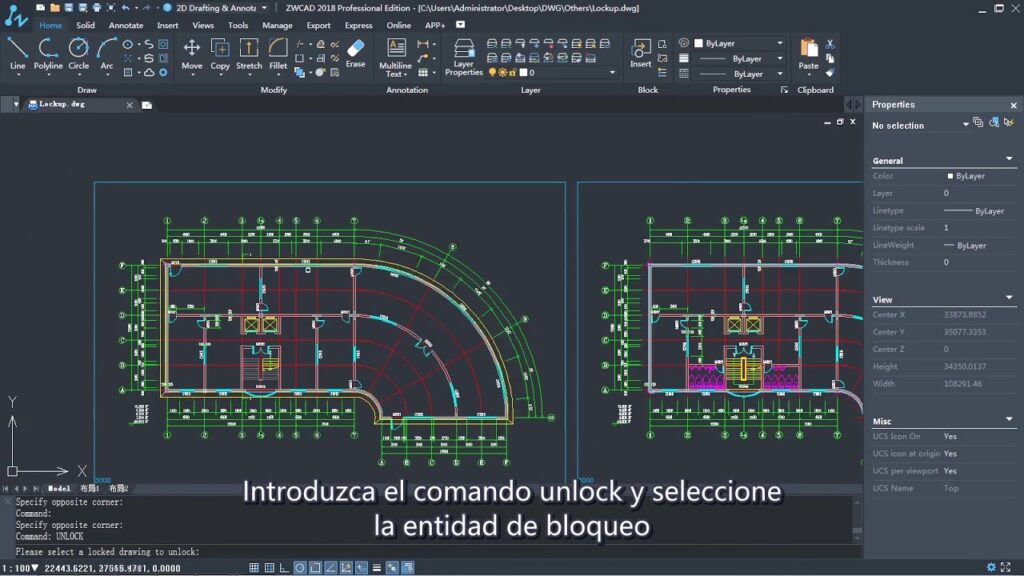This screenshot has width=1024, height=576.
Task: Open the Express ribbon tab
Action: 359,25
